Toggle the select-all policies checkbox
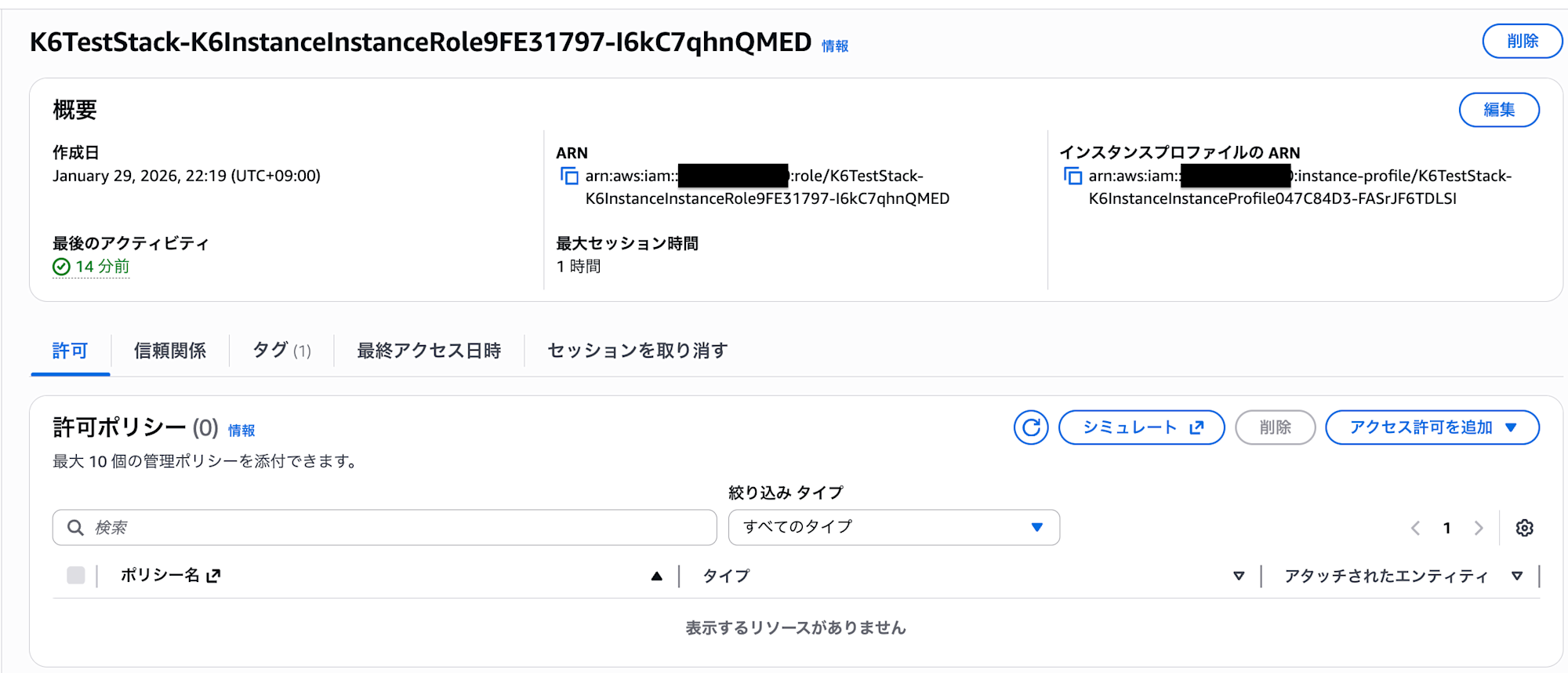 [x=76, y=576]
